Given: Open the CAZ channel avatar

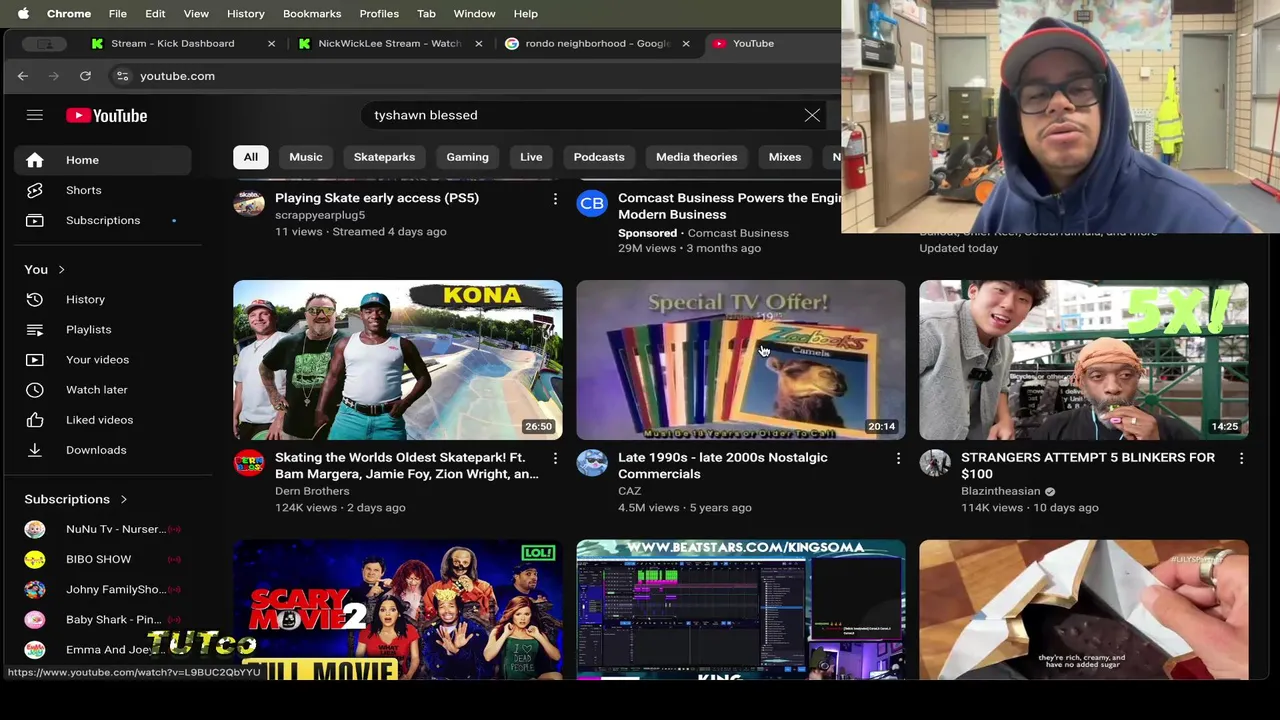Looking at the screenshot, I should [592, 463].
